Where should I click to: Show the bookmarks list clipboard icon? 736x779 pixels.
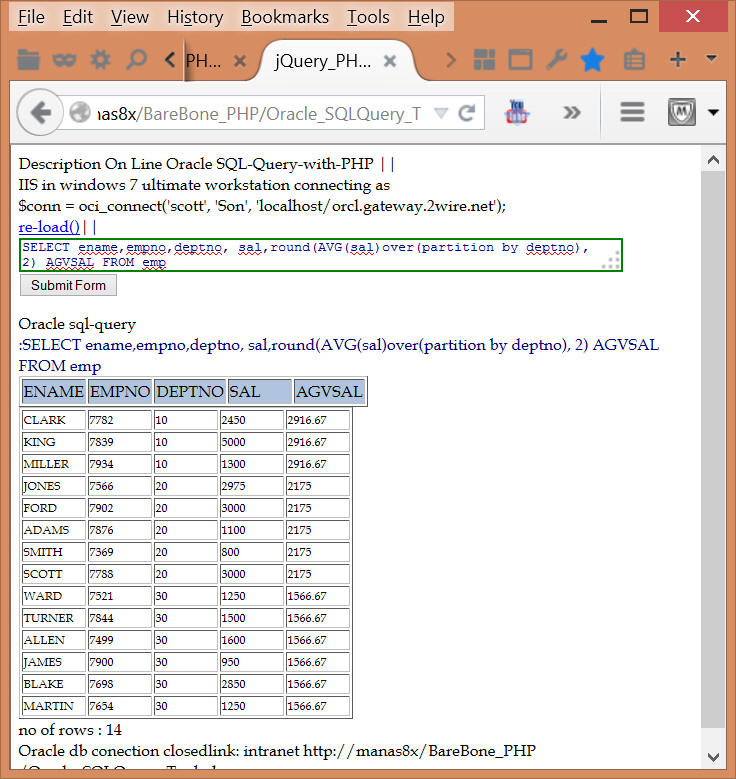tap(634, 60)
